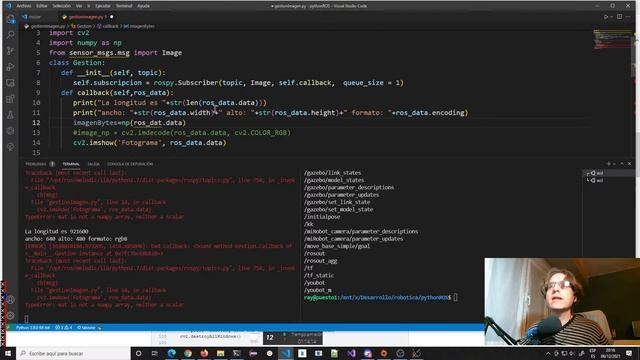
Task: Close the terminal panel
Action: click(x=629, y=164)
